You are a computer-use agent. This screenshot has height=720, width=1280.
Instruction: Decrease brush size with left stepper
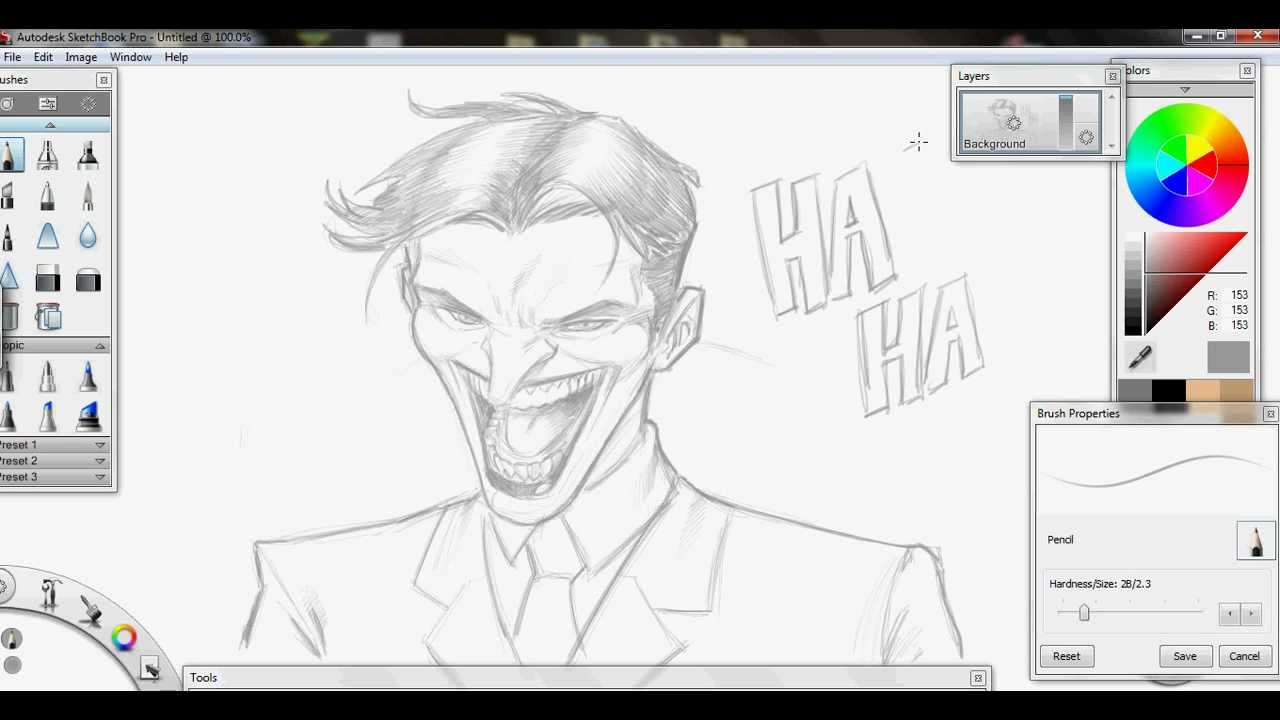pyautogui.click(x=1230, y=614)
